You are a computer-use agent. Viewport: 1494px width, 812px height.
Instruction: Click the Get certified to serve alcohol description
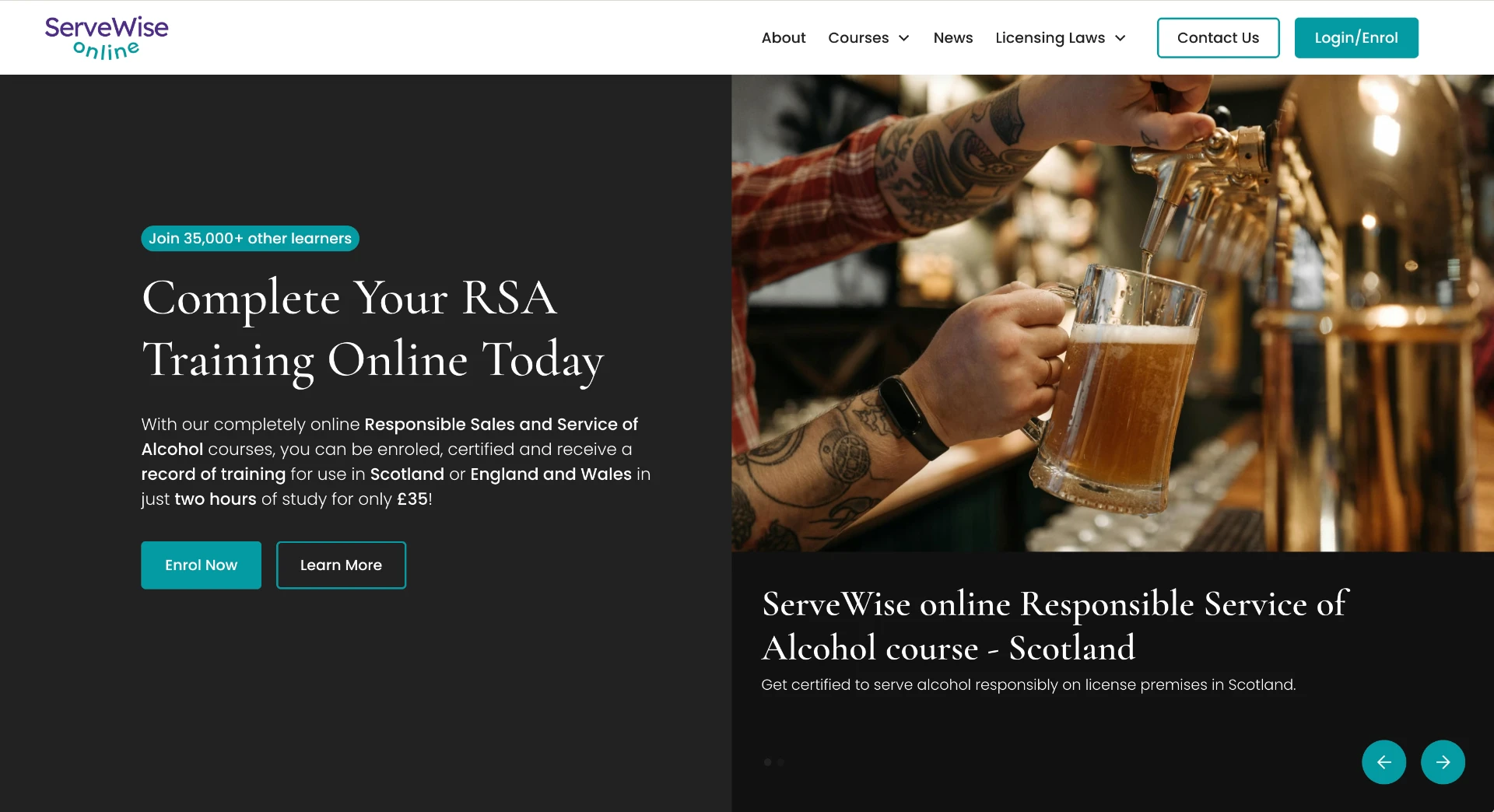(x=1028, y=684)
